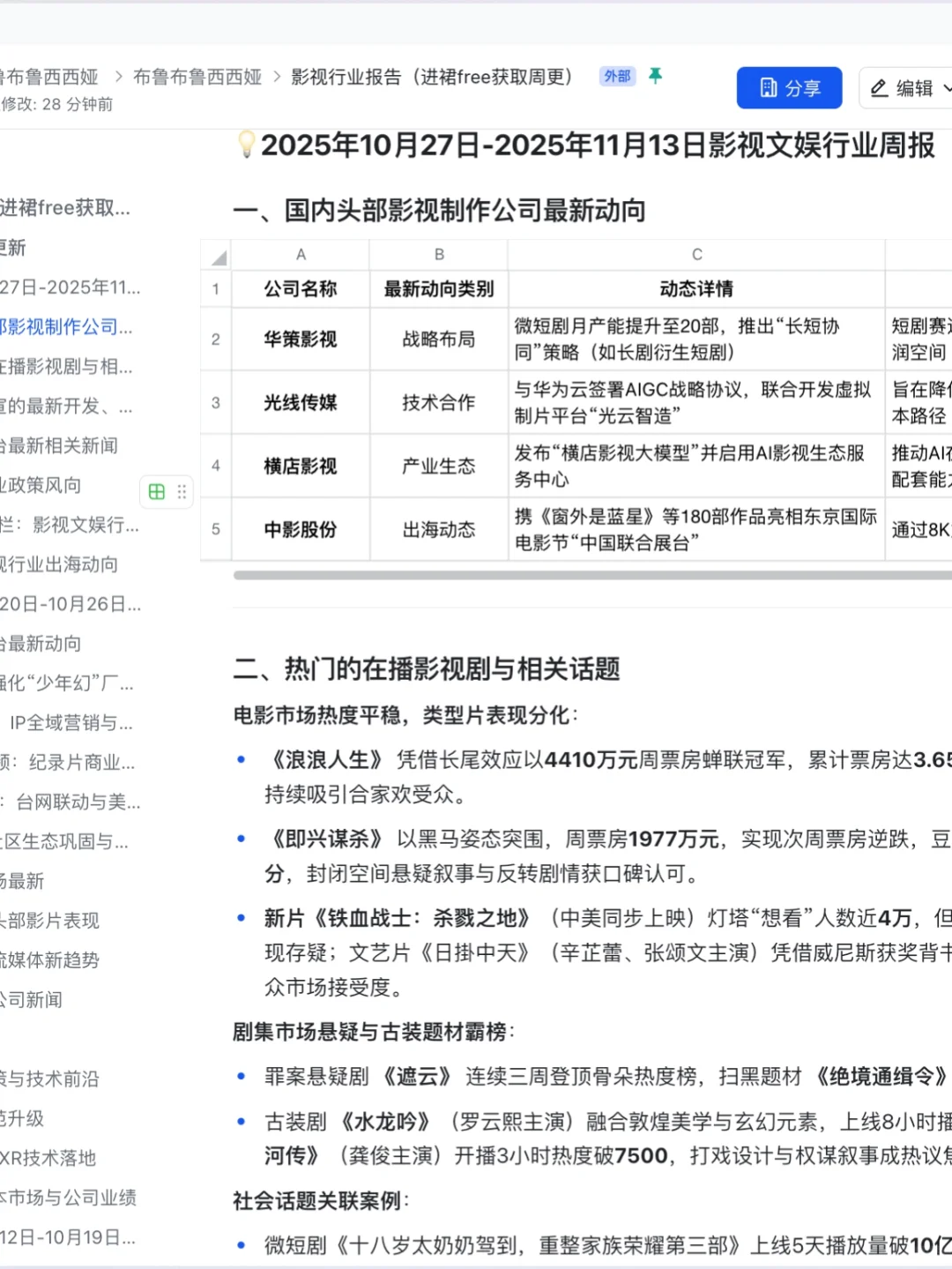Screen dimensions: 952x1269
Task: Click the green pin icon beside the title
Action: 655,76
